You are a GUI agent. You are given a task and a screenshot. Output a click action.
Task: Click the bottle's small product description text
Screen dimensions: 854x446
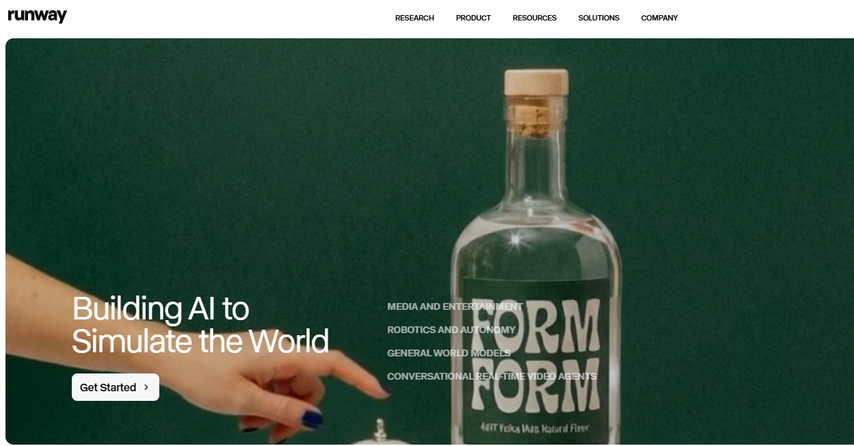point(534,428)
